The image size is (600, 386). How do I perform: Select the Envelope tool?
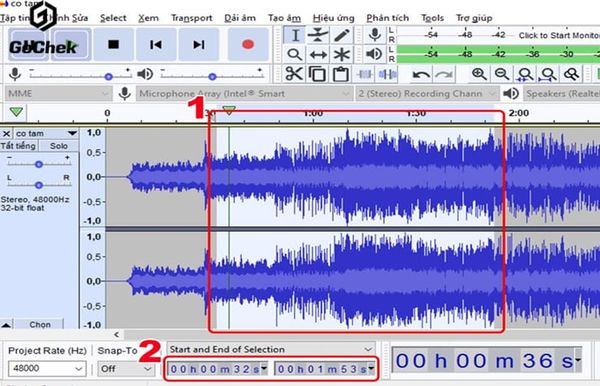point(318,35)
